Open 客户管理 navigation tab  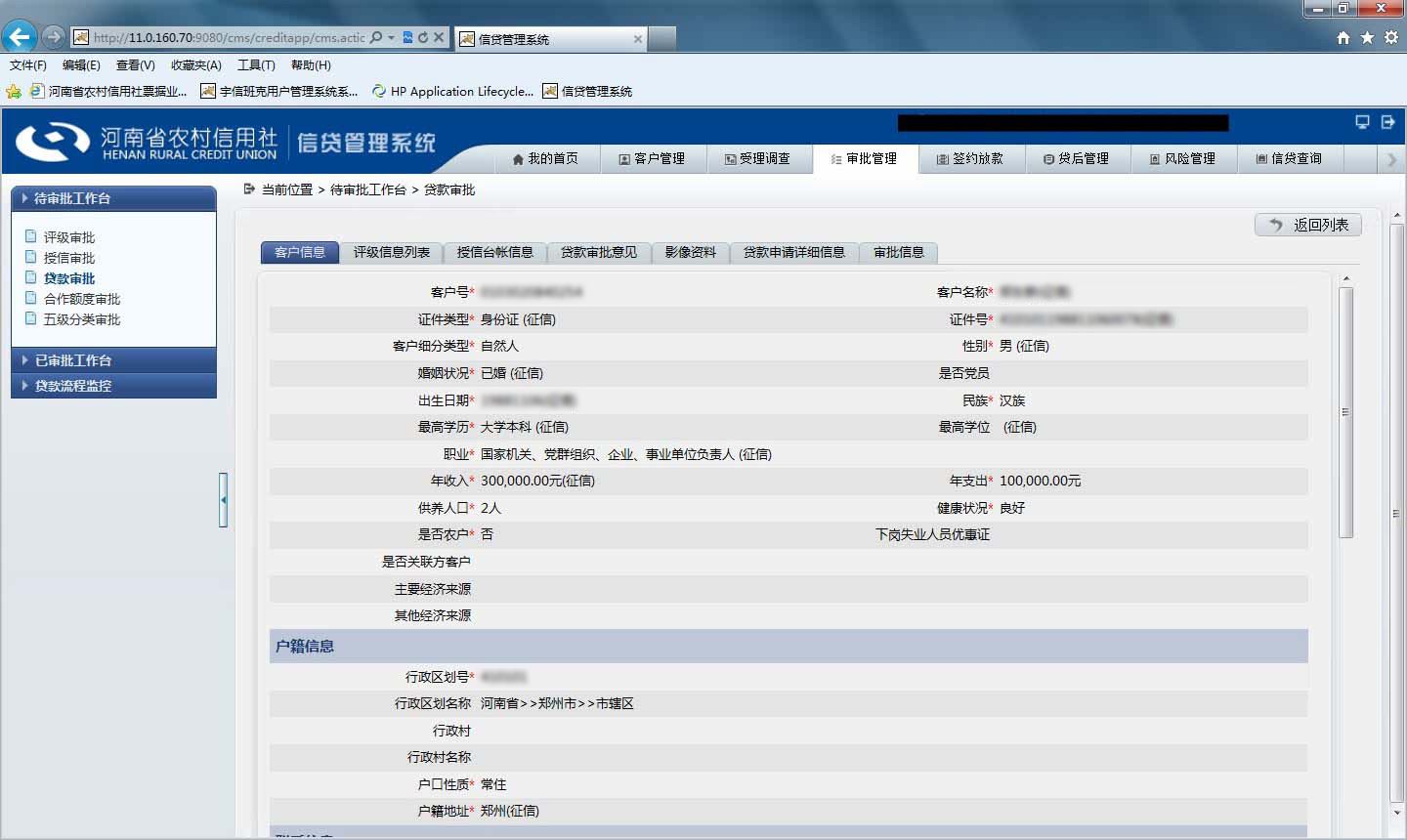pyautogui.click(x=652, y=158)
